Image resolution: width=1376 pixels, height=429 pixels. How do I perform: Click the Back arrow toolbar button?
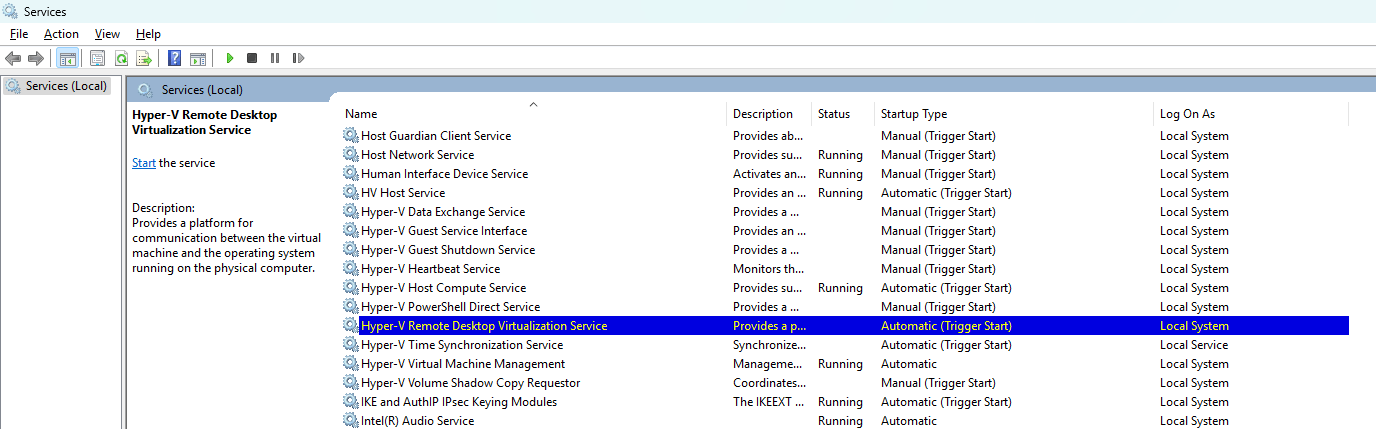point(13,58)
